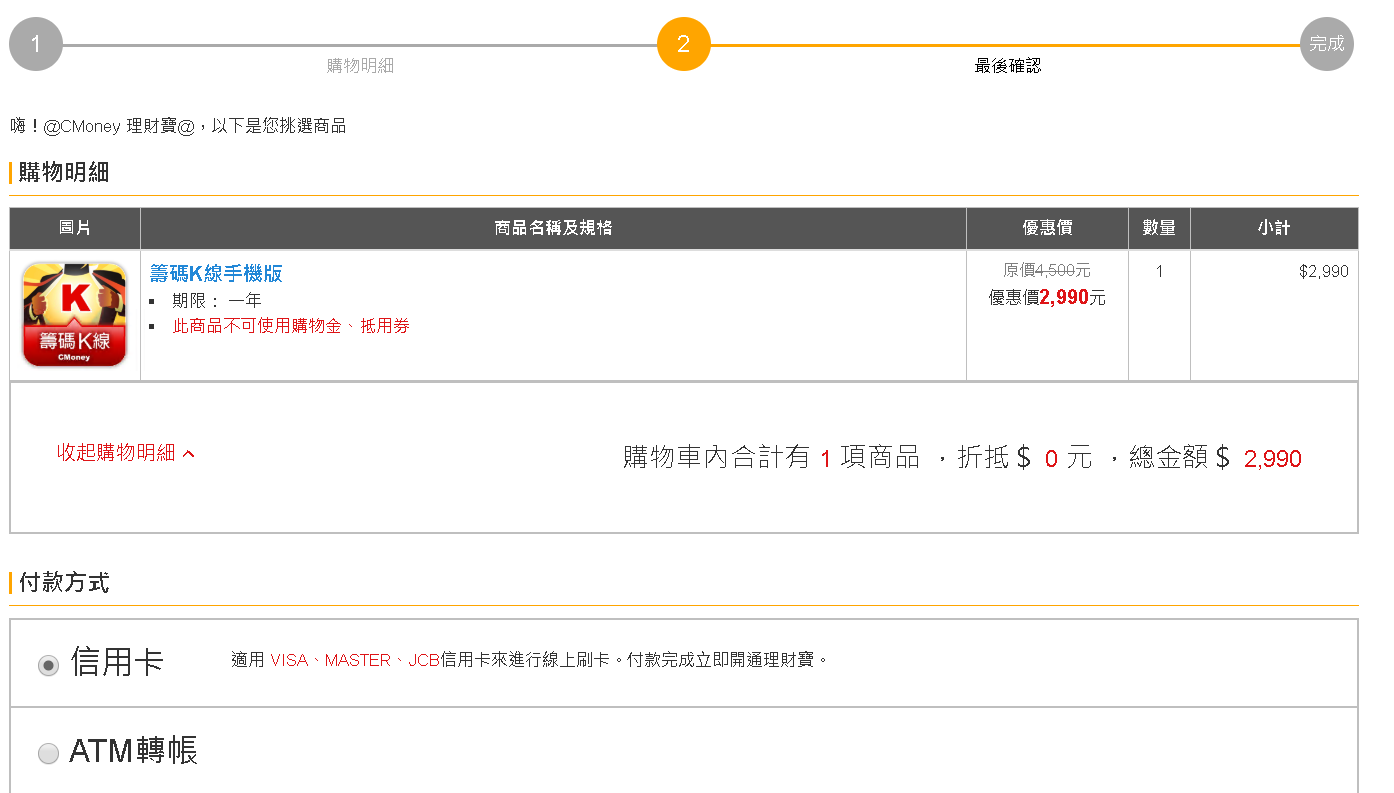Click the greeting text 嗨！@CMoney 理財寶@
Screen dimensions: 1394x793
103,126
